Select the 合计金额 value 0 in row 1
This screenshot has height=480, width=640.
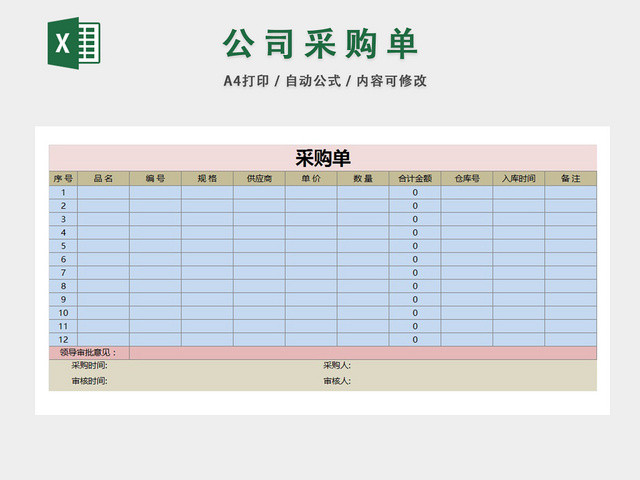click(415, 192)
